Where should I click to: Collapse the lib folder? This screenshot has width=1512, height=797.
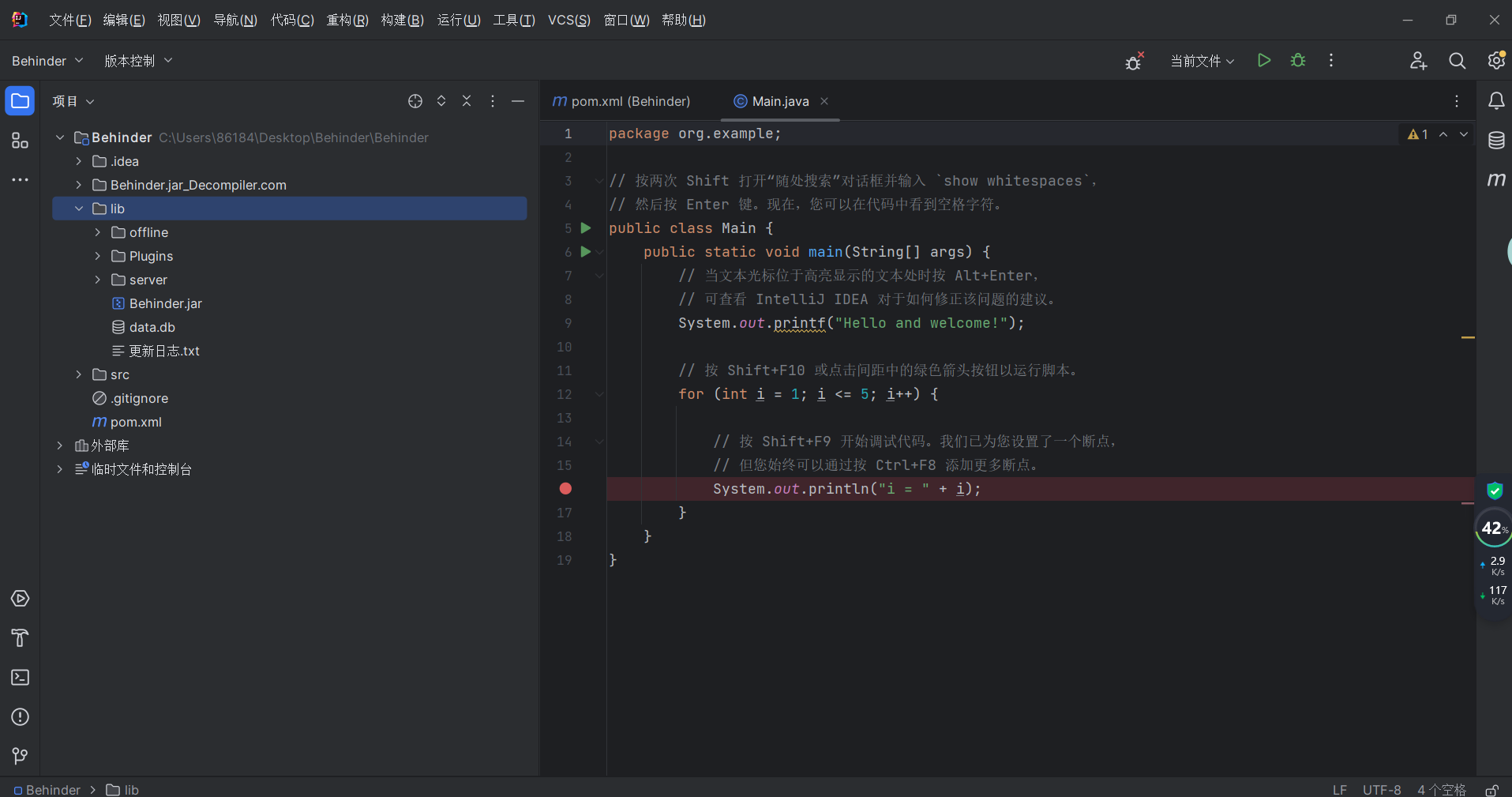coord(79,209)
